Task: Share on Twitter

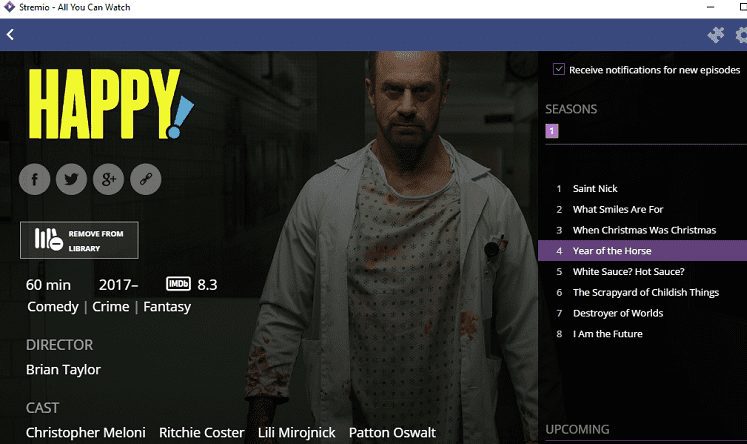Action: (71, 179)
